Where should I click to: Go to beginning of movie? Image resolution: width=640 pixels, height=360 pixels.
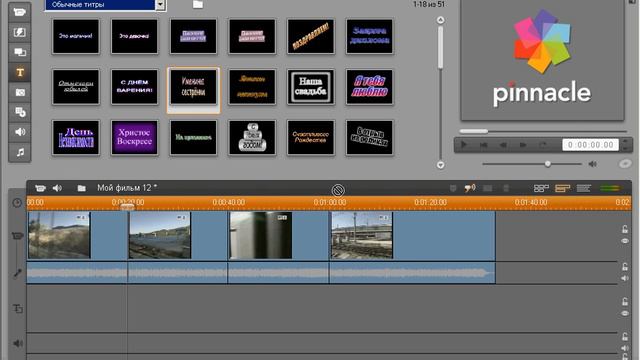pos(484,145)
